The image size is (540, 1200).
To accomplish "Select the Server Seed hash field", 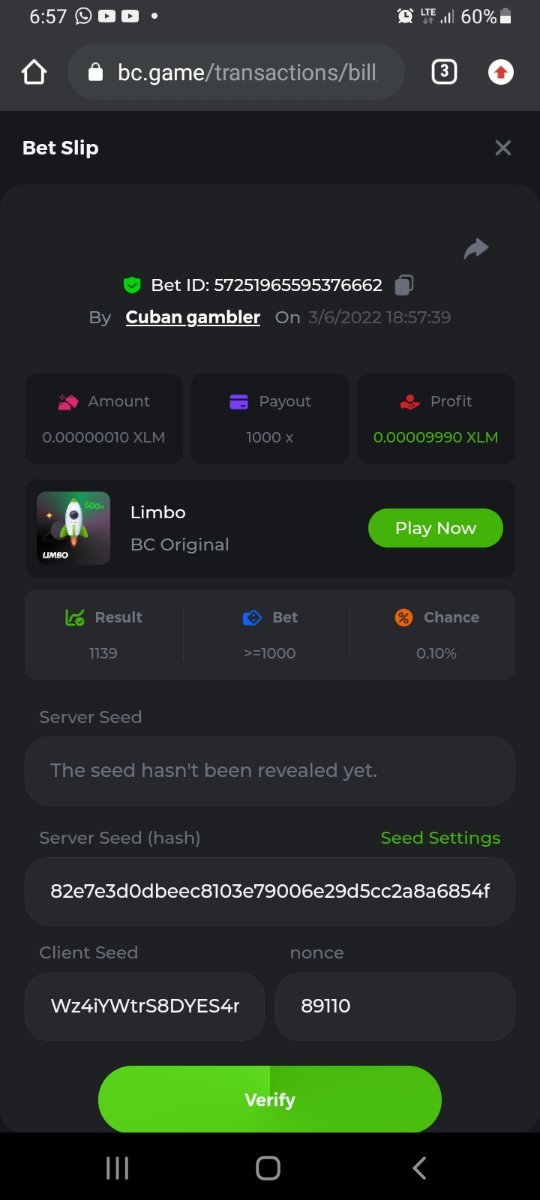I will 270,891.
